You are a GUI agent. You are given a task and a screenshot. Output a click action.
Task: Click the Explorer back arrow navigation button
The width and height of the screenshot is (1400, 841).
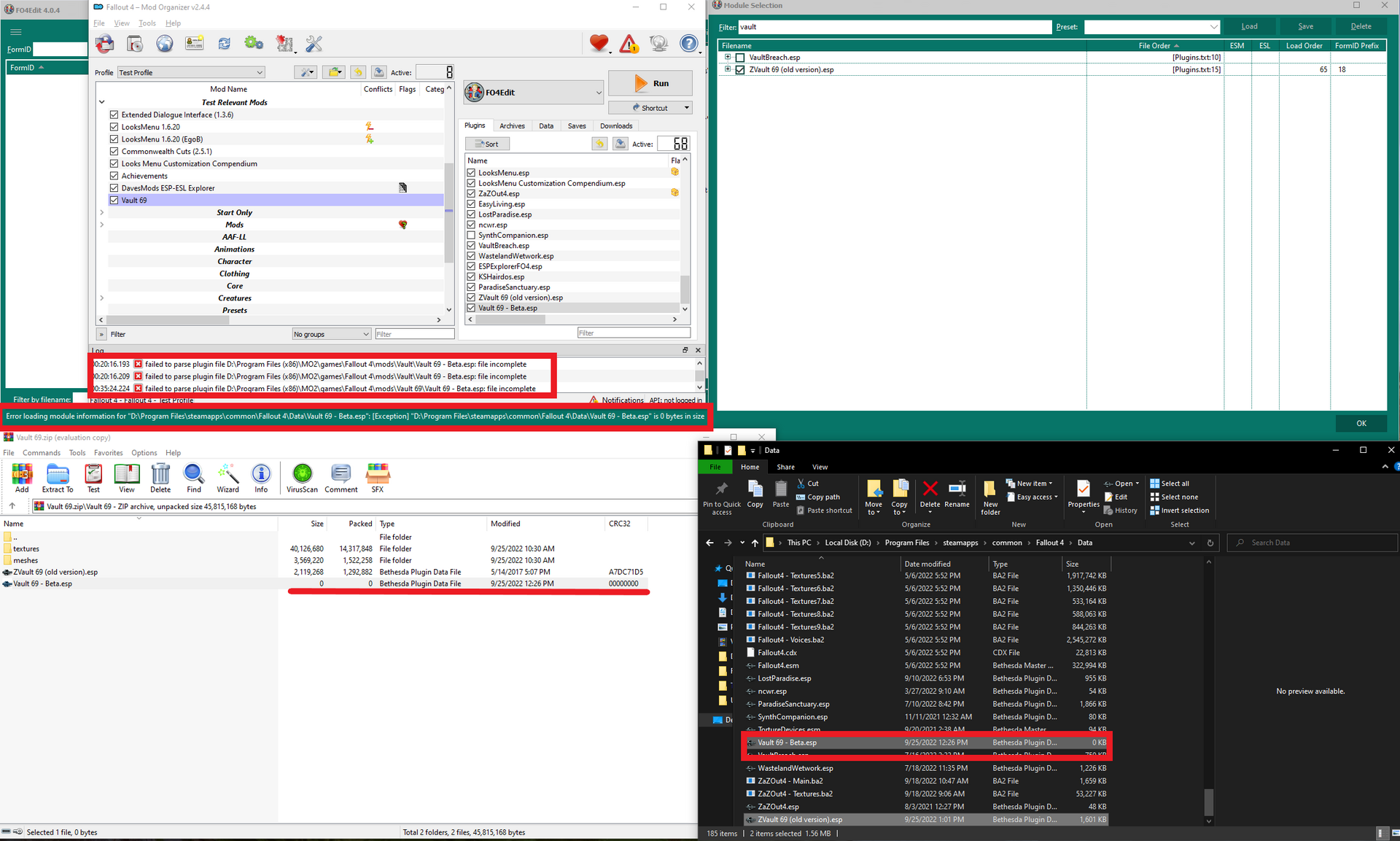[709, 543]
